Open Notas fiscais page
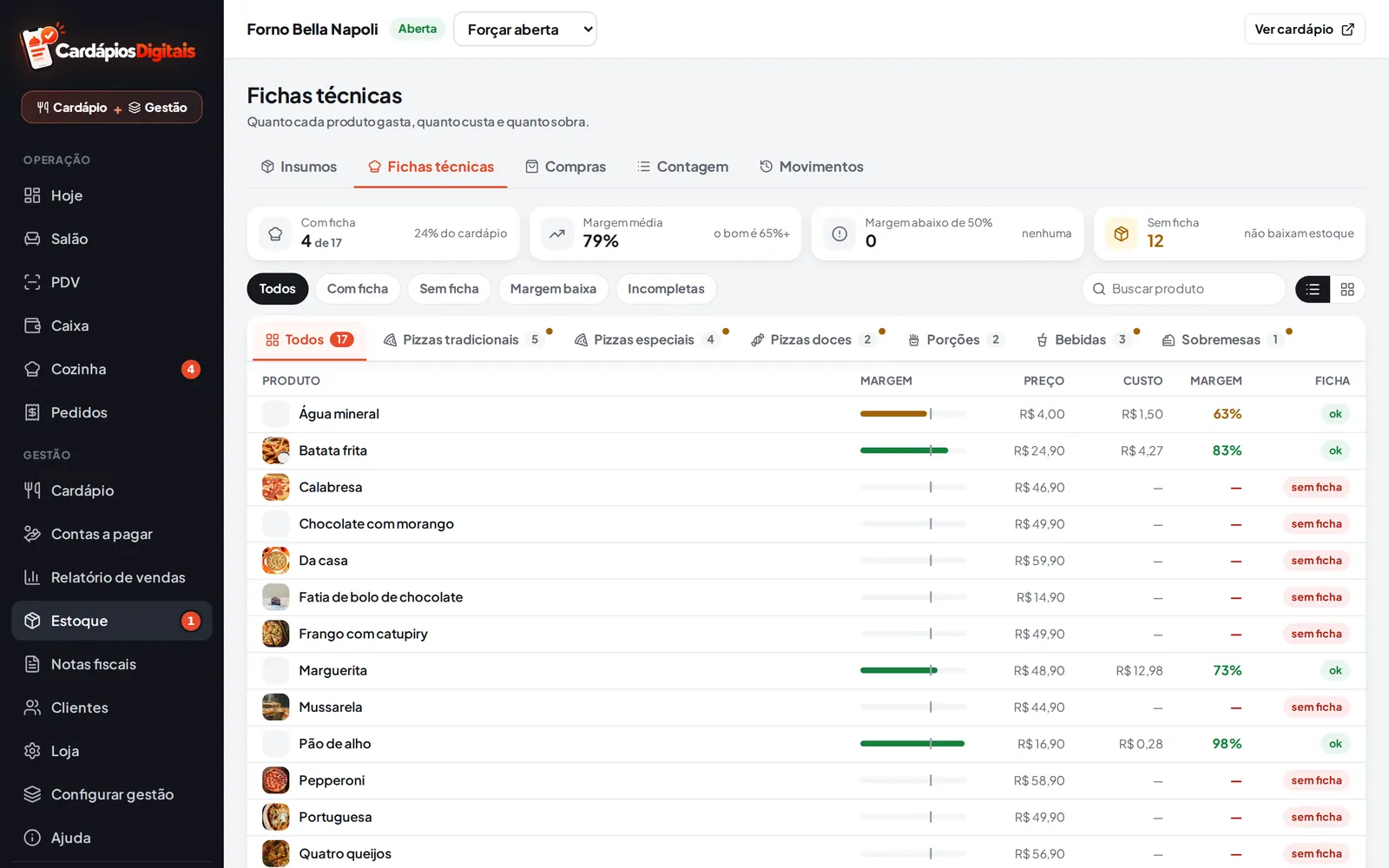 click(x=111, y=664)
